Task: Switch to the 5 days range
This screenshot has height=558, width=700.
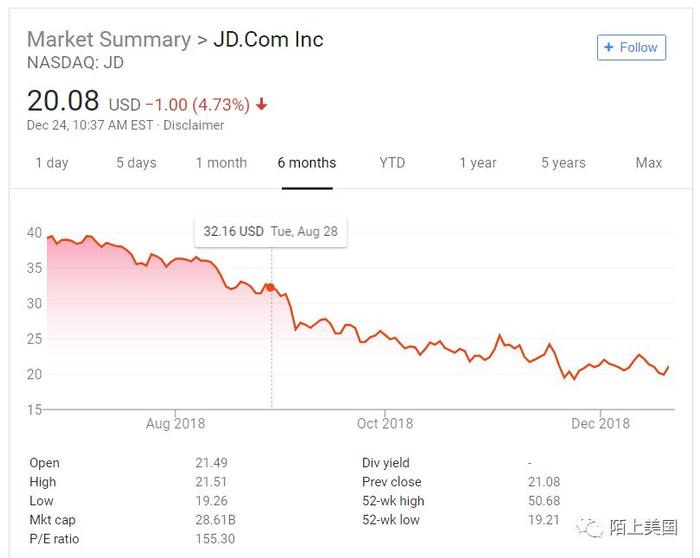Action: [136, 163]
